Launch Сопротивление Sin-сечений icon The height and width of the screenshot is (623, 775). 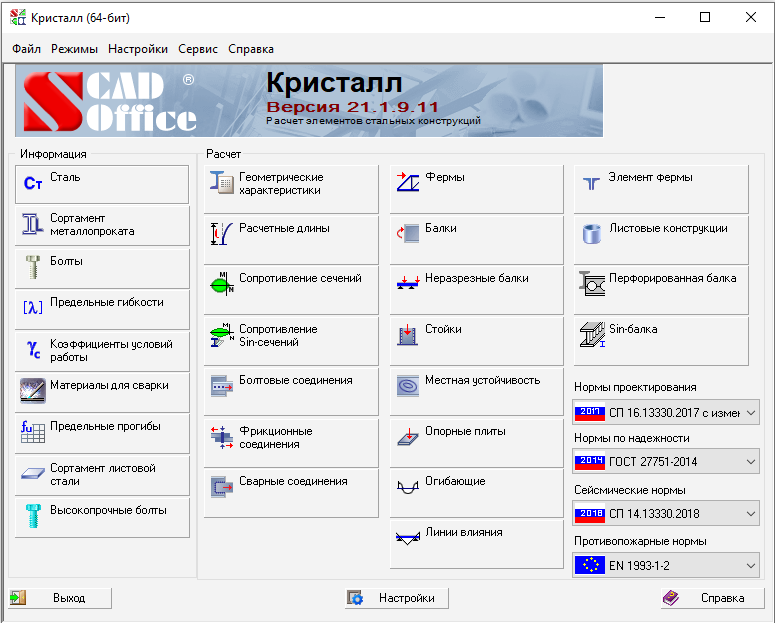221,335
